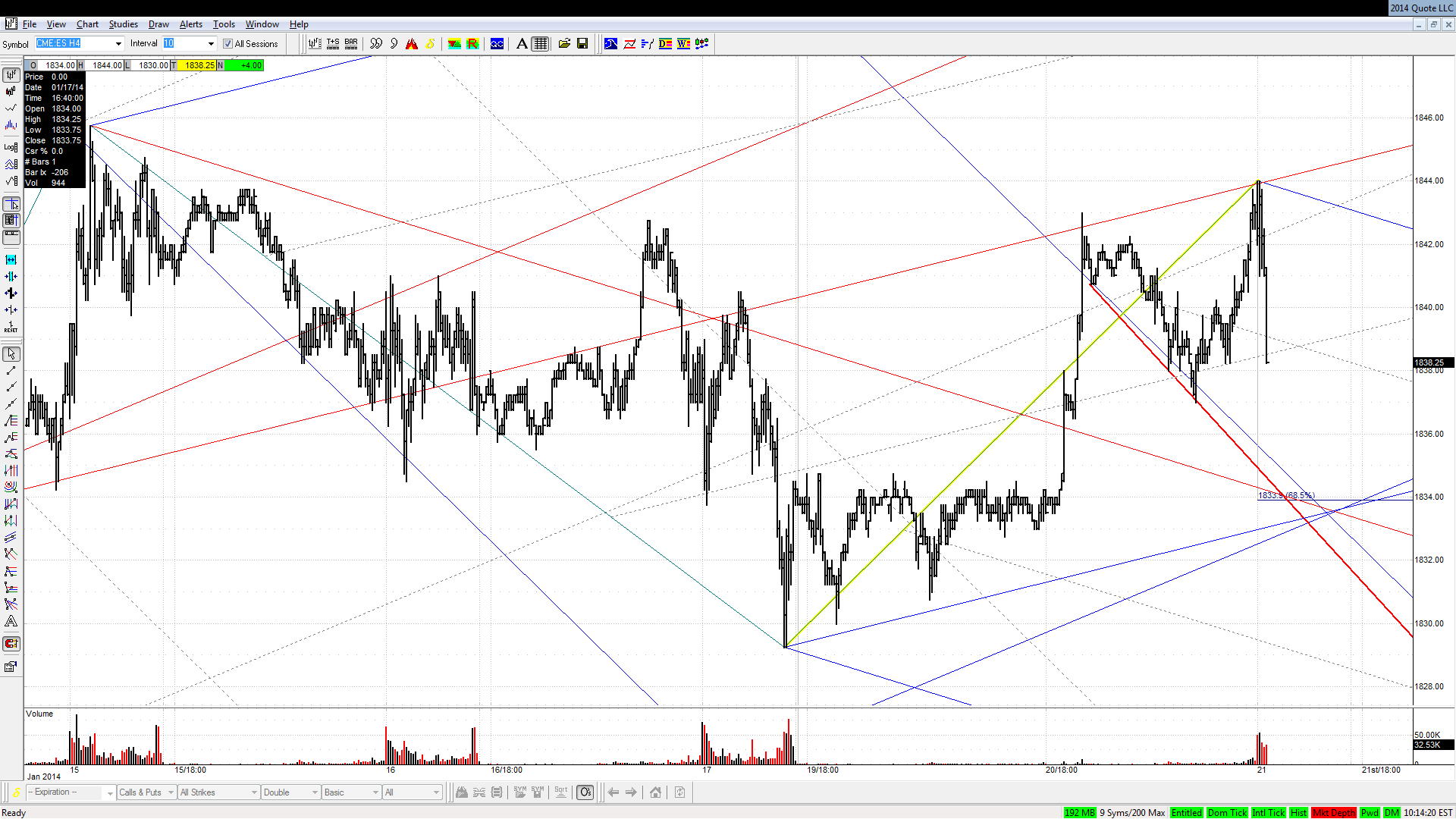Toggle the 'Os' button in bottom toolbar
The image size is (1456, 819).
585,792
